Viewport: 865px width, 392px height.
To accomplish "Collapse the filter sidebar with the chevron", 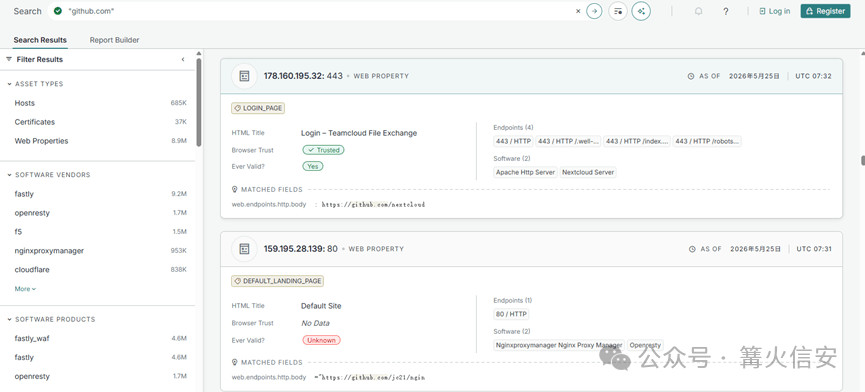I will click(183, 60).
